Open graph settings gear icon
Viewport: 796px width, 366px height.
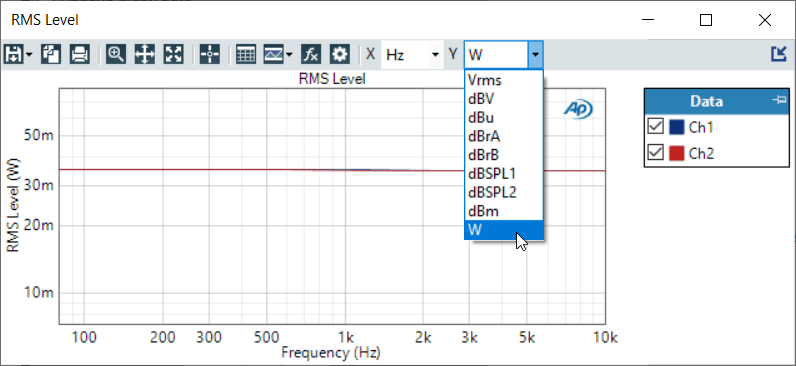[339, 54]
